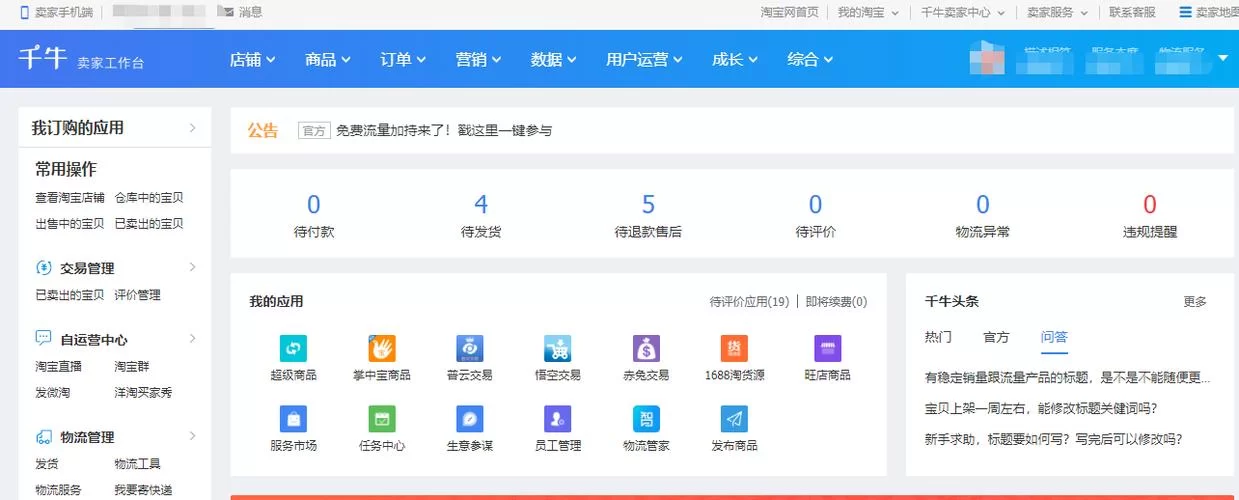
Task: Open 洋淘买家秀 in sidebar
Action: point(143,392)
